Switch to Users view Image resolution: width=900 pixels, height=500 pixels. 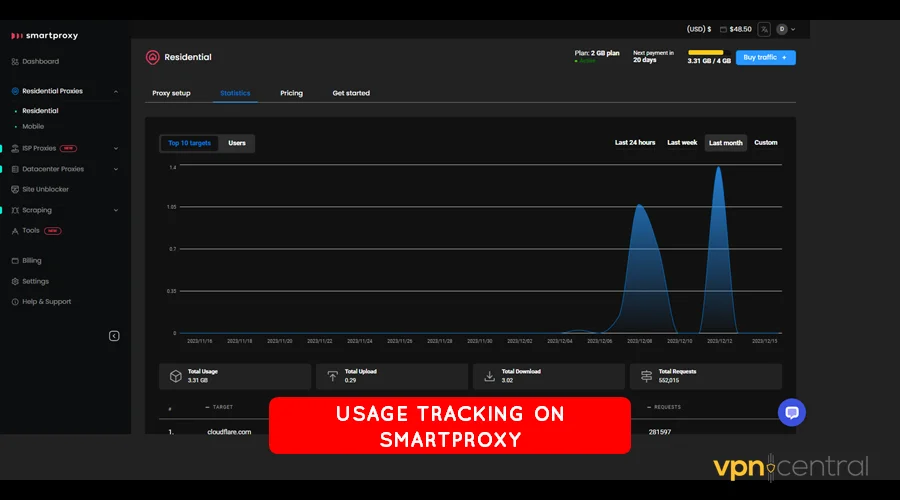[236, 143]
